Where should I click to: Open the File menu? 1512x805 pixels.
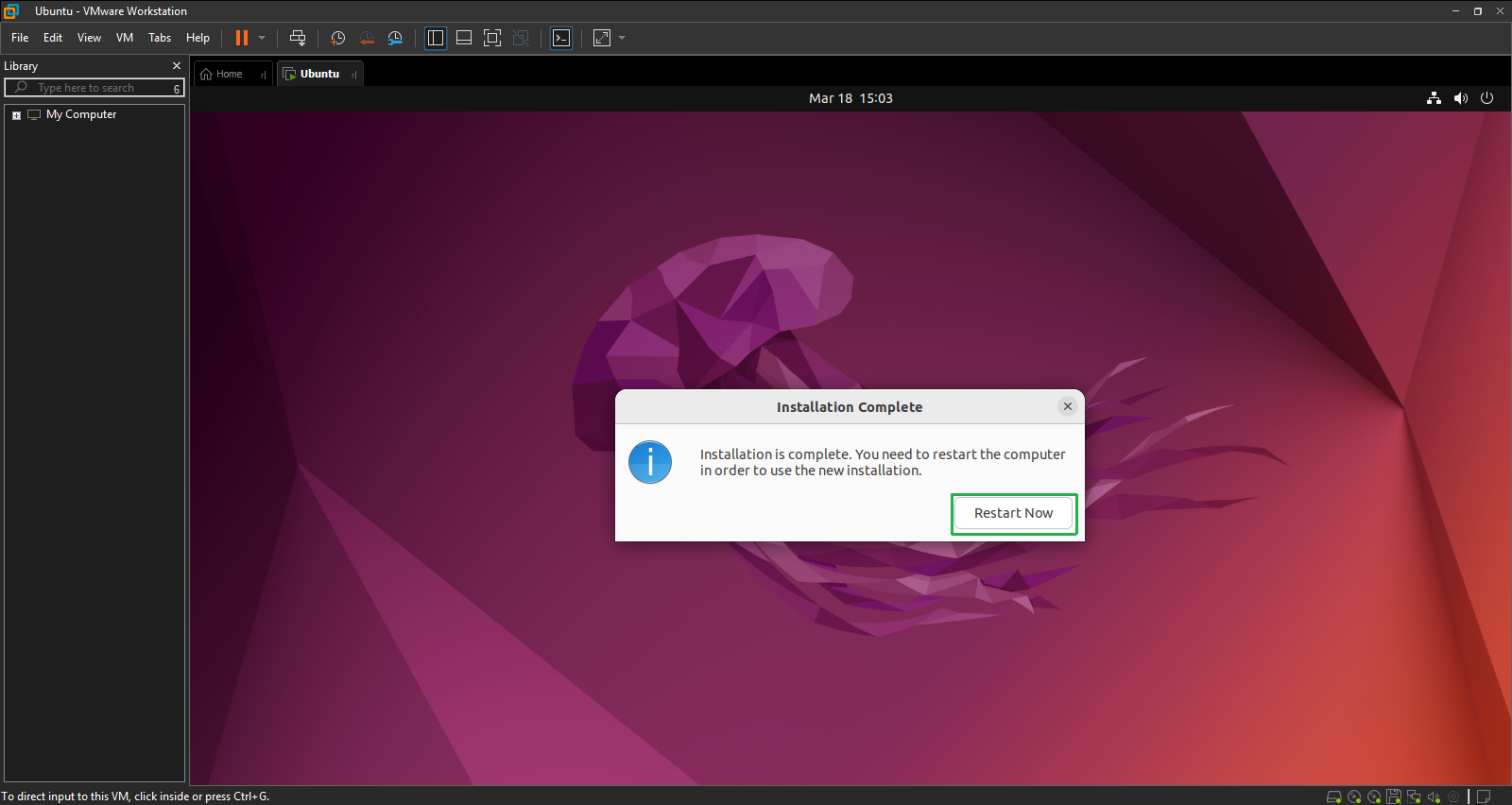20,38
